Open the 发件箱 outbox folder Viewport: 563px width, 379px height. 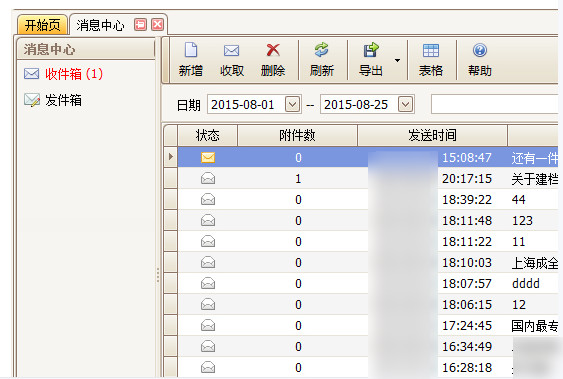[53, 100]
